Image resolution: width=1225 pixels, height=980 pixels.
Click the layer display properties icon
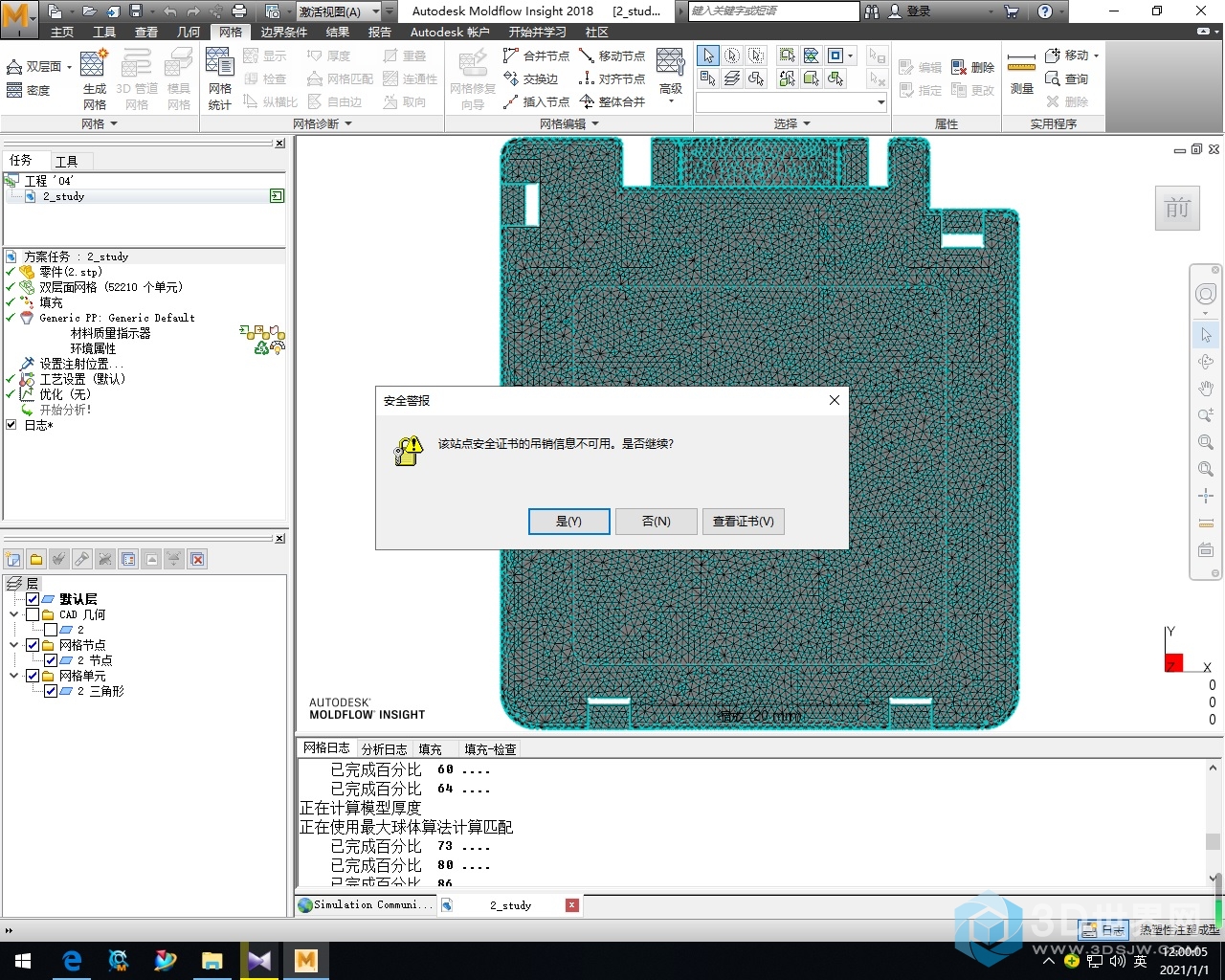point(128,559)
